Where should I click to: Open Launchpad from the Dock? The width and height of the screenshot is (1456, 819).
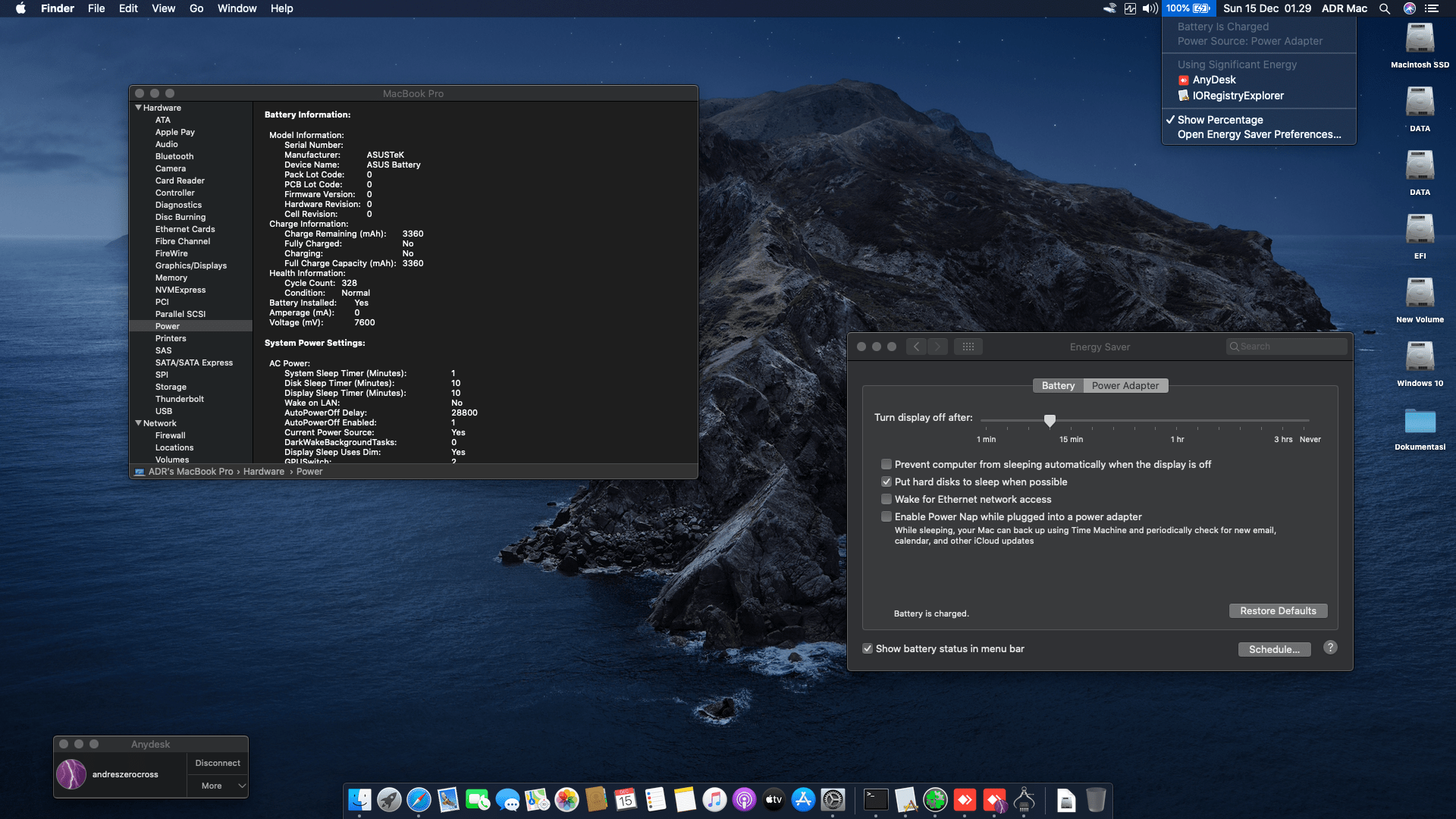pyautogui.click(x=389, y=799)
